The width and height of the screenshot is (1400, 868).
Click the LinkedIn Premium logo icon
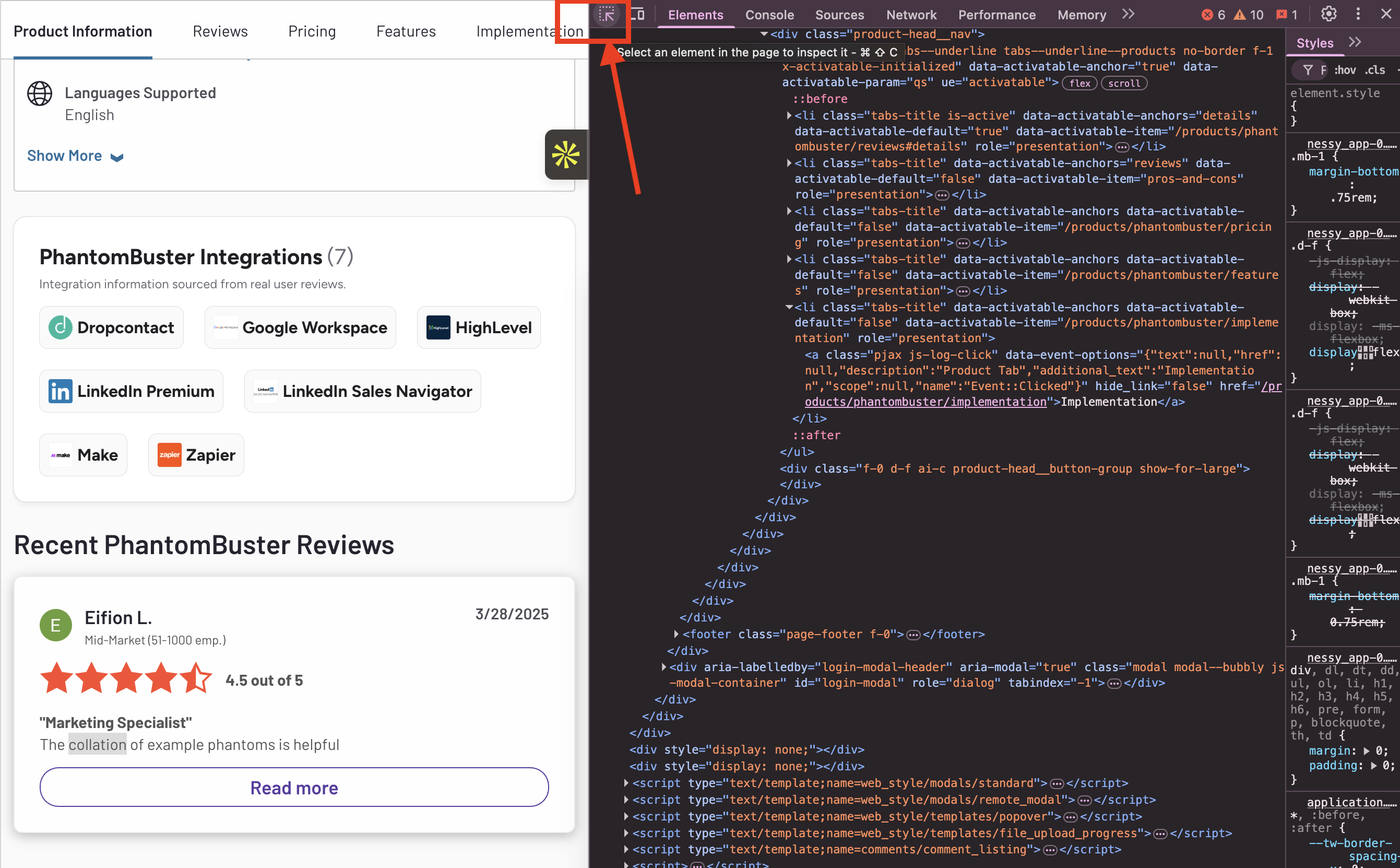click(60, 392)
